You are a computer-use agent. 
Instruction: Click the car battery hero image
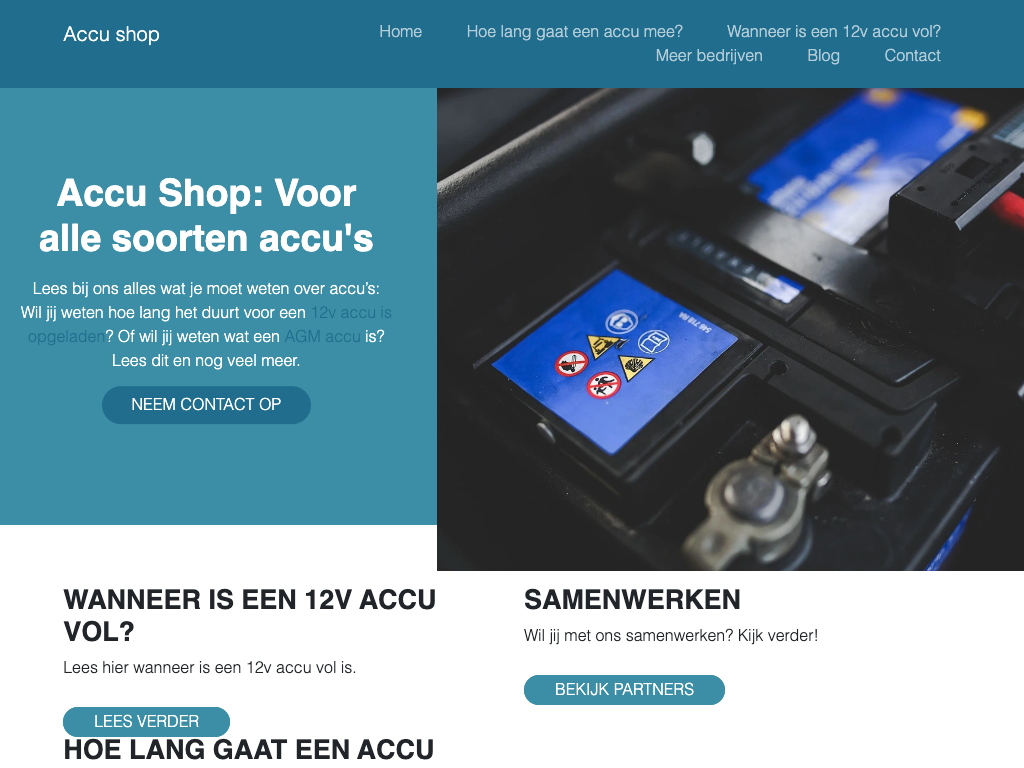click(730, 329)
